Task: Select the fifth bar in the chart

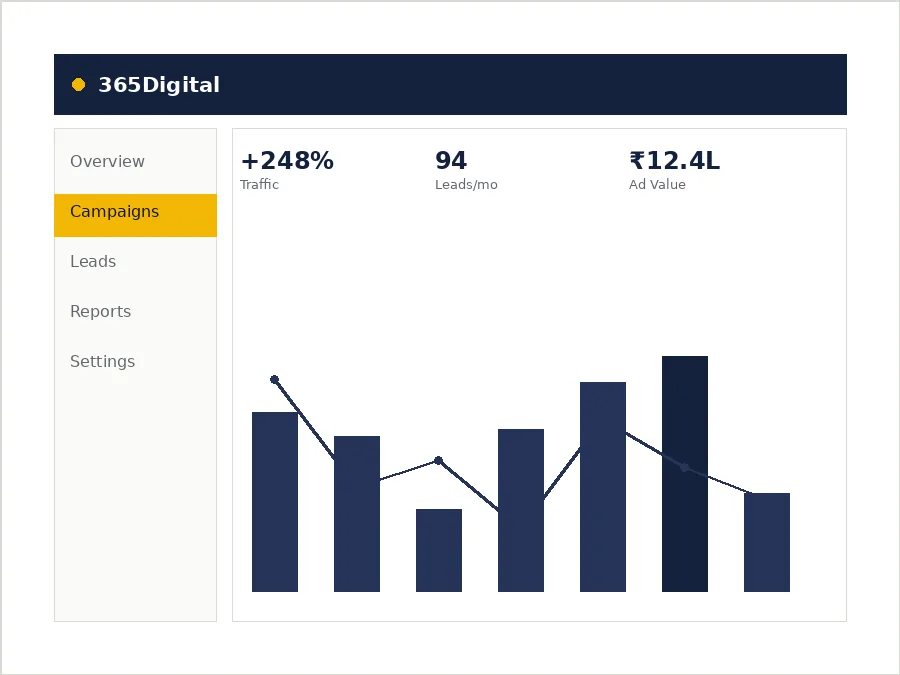Action: tap(603, 487)
